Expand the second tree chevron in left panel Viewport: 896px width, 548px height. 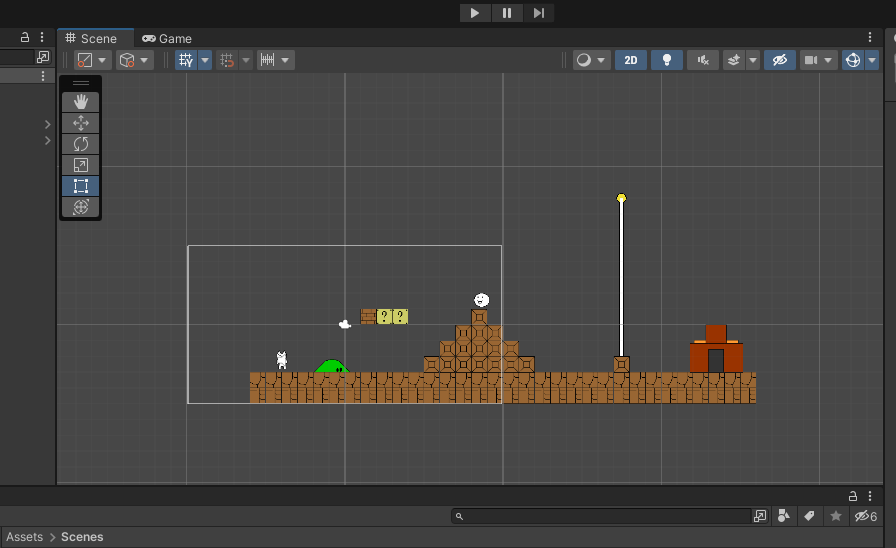click(47, 141)
